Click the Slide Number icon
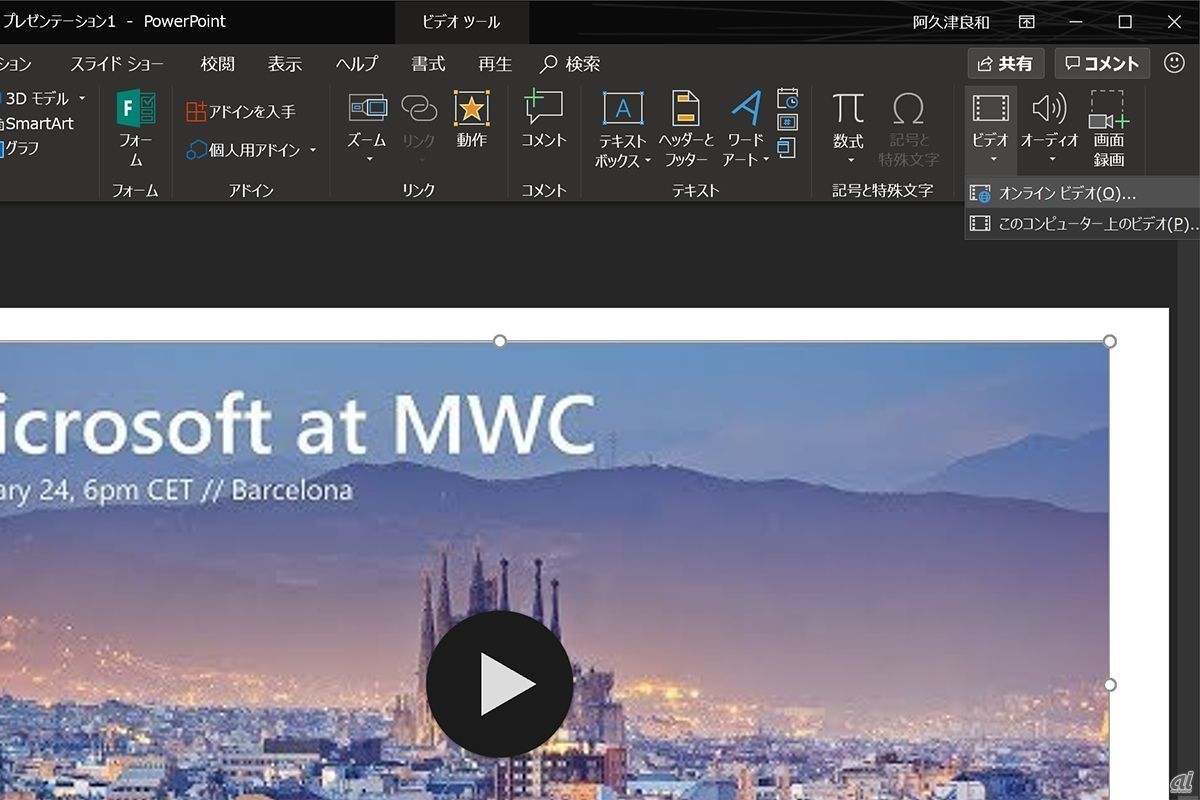This screenshot has width=1200, height=800. [x=788, y=123]
